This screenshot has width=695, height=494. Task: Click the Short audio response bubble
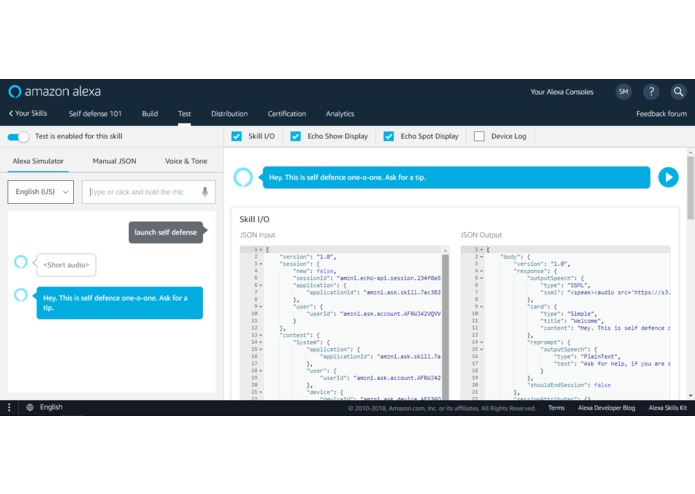tap(66, 265)
